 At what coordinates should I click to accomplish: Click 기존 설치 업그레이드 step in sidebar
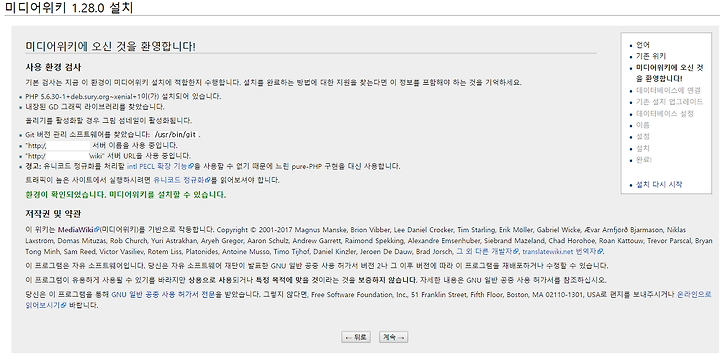coord(669,102)
